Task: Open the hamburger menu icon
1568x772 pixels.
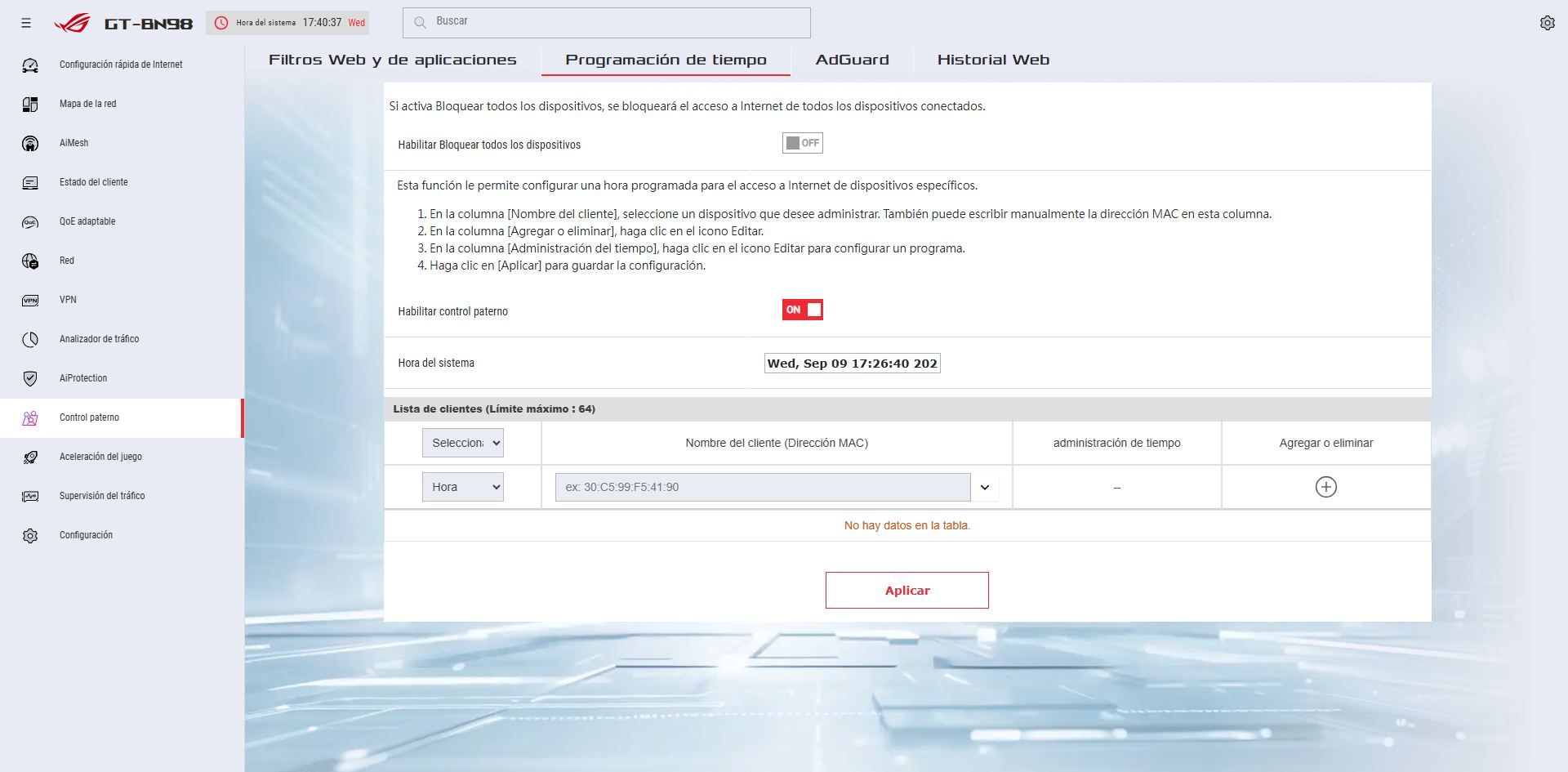Action: click(x=26, y=23)
